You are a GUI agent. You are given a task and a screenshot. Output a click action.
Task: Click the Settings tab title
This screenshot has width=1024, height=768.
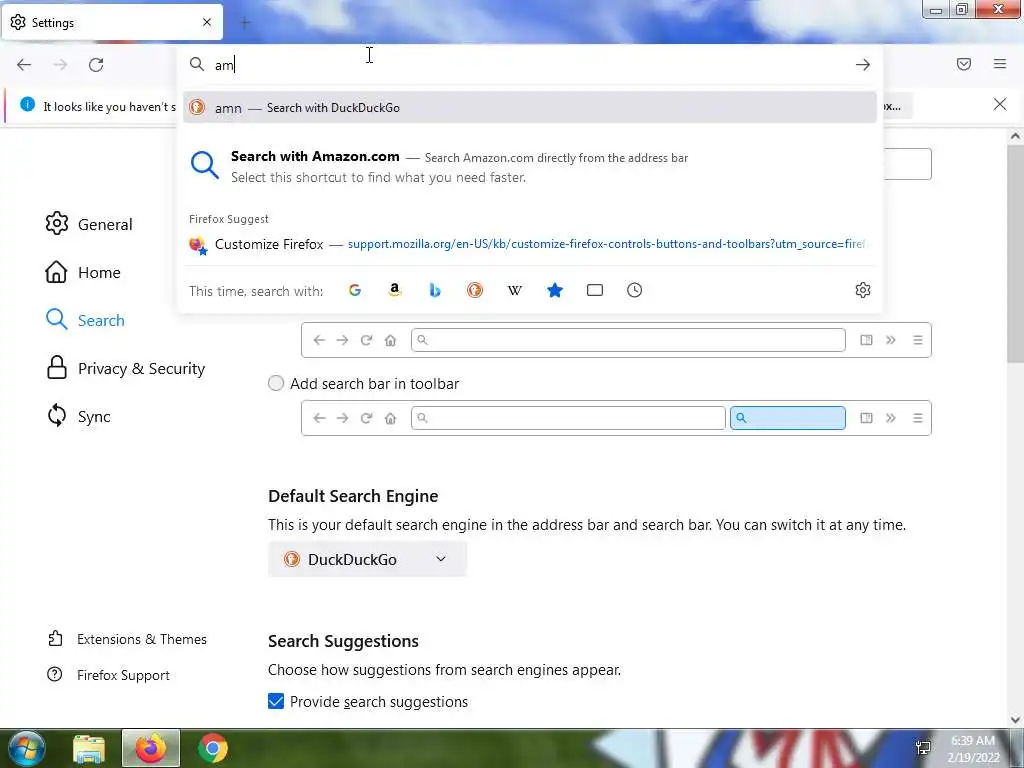tap(53, 23)
